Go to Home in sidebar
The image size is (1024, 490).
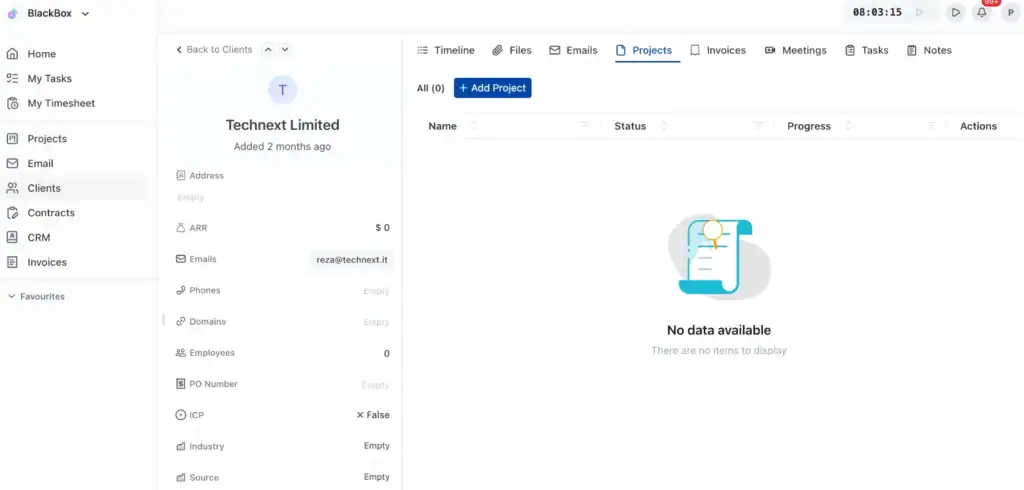pyautogui.click(x=41, y=54)
